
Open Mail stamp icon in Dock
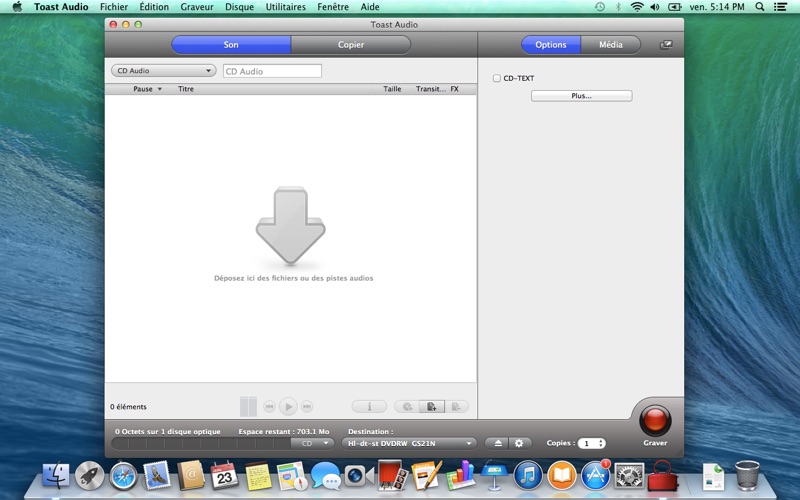coord(157,475)
